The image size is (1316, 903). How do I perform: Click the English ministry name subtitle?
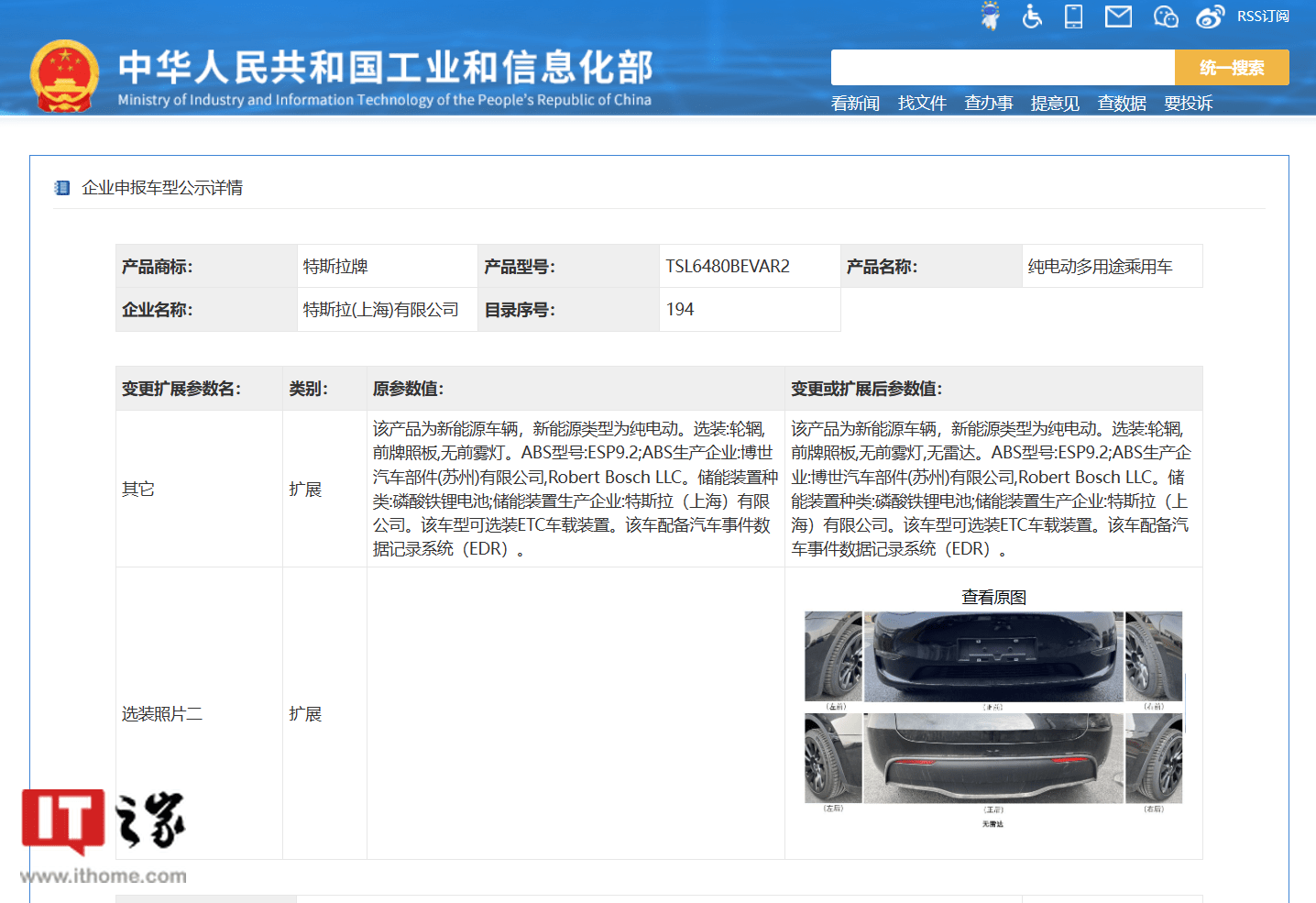coord(385,100)
